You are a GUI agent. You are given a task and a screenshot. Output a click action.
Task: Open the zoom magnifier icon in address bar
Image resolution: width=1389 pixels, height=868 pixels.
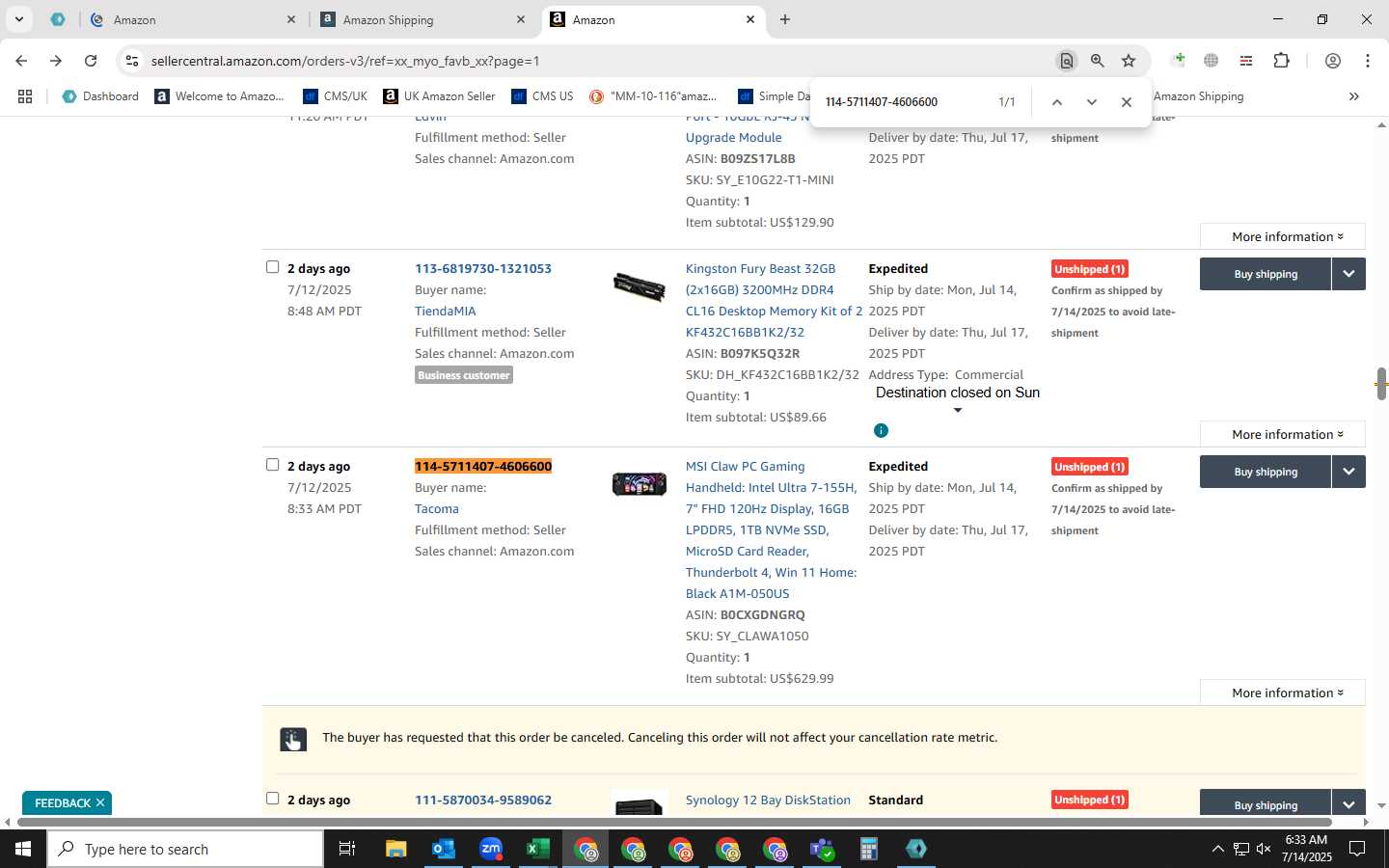(1097, 61)
